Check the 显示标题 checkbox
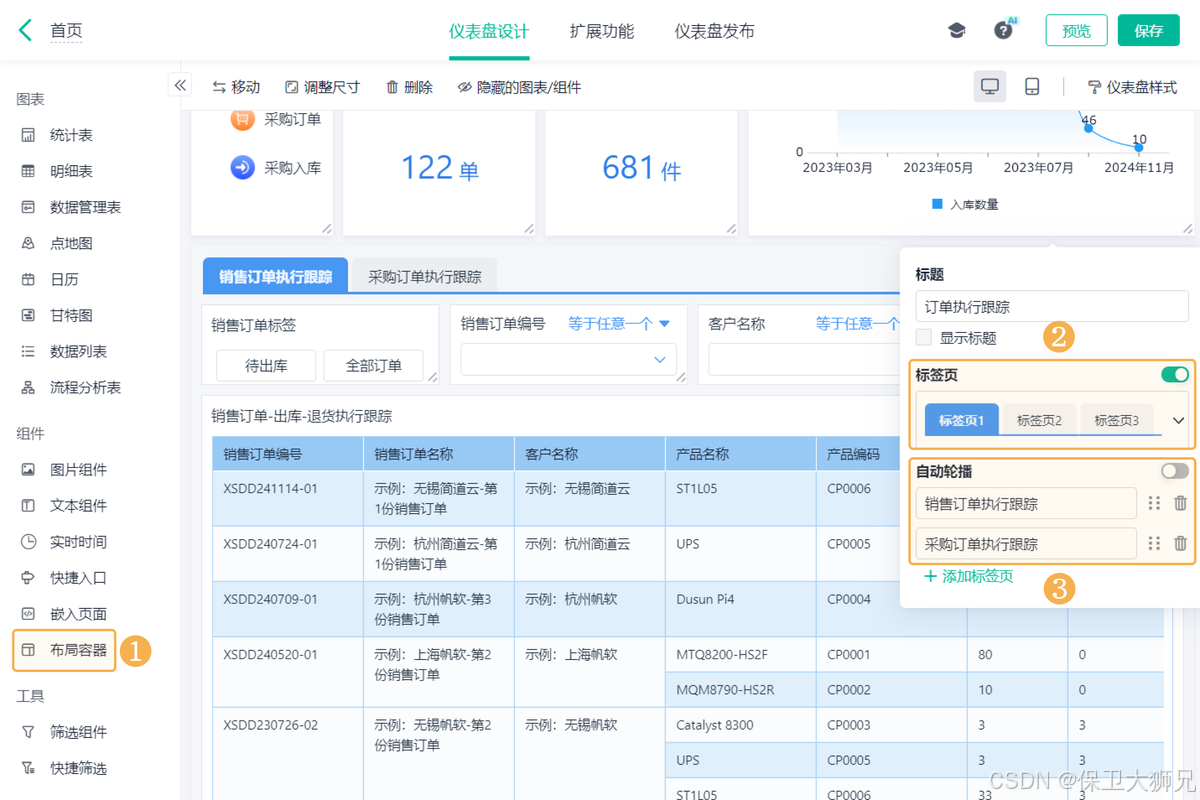1200x800 pixels. coord(924,338)
